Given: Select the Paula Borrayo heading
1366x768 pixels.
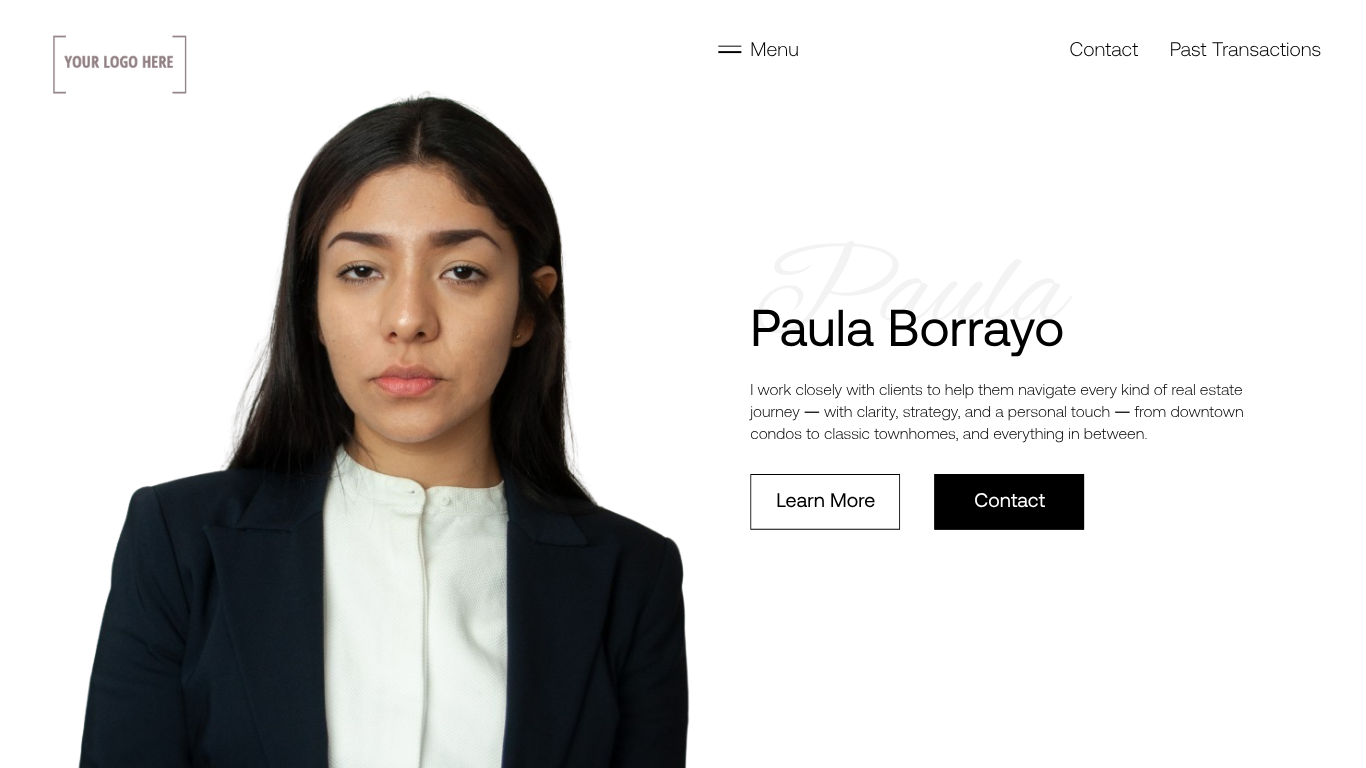Looking at the screenshot, I should point(906,329).
